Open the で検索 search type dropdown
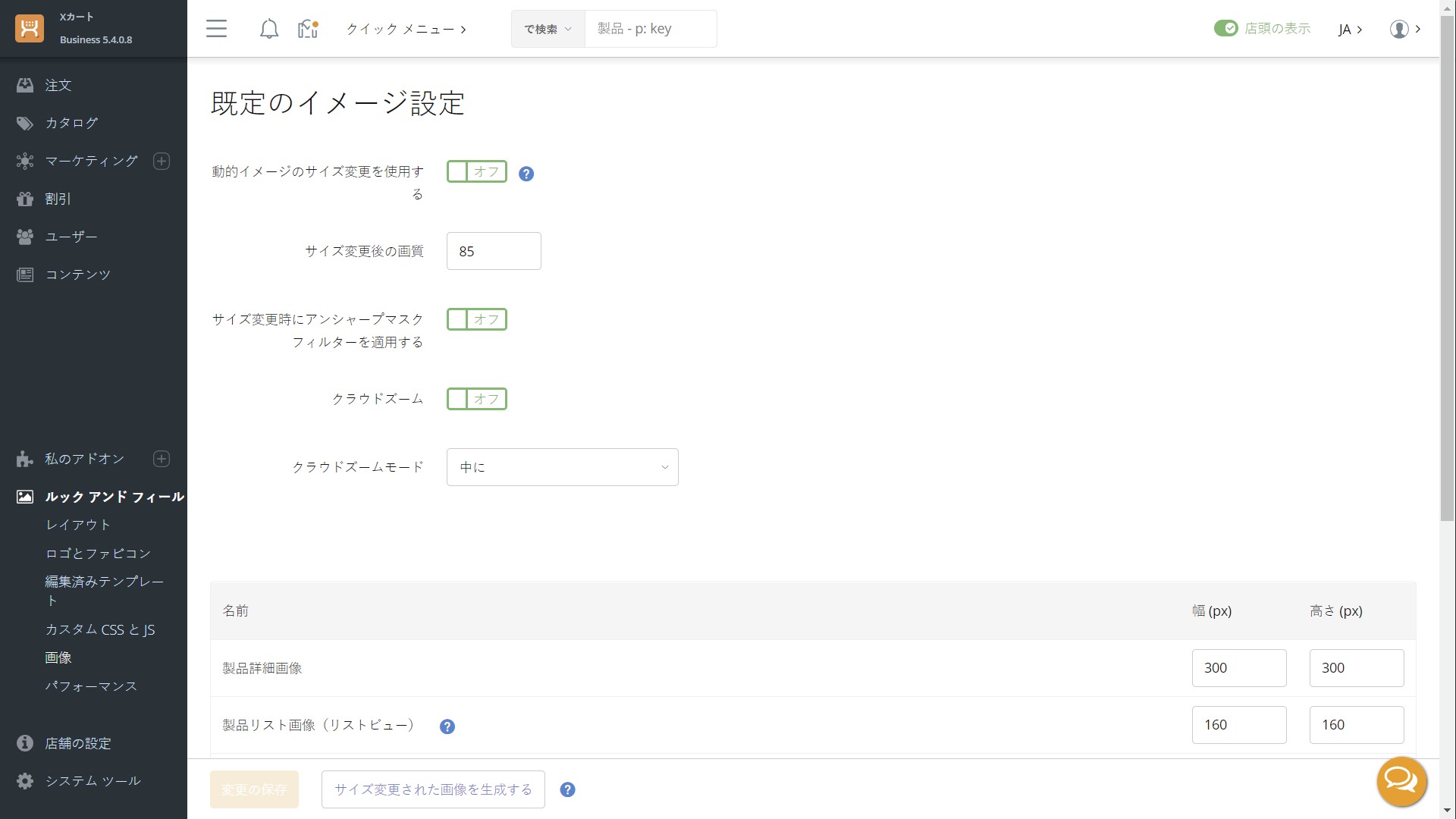This screenshot has height=819, width=1456. pos(548,29)
